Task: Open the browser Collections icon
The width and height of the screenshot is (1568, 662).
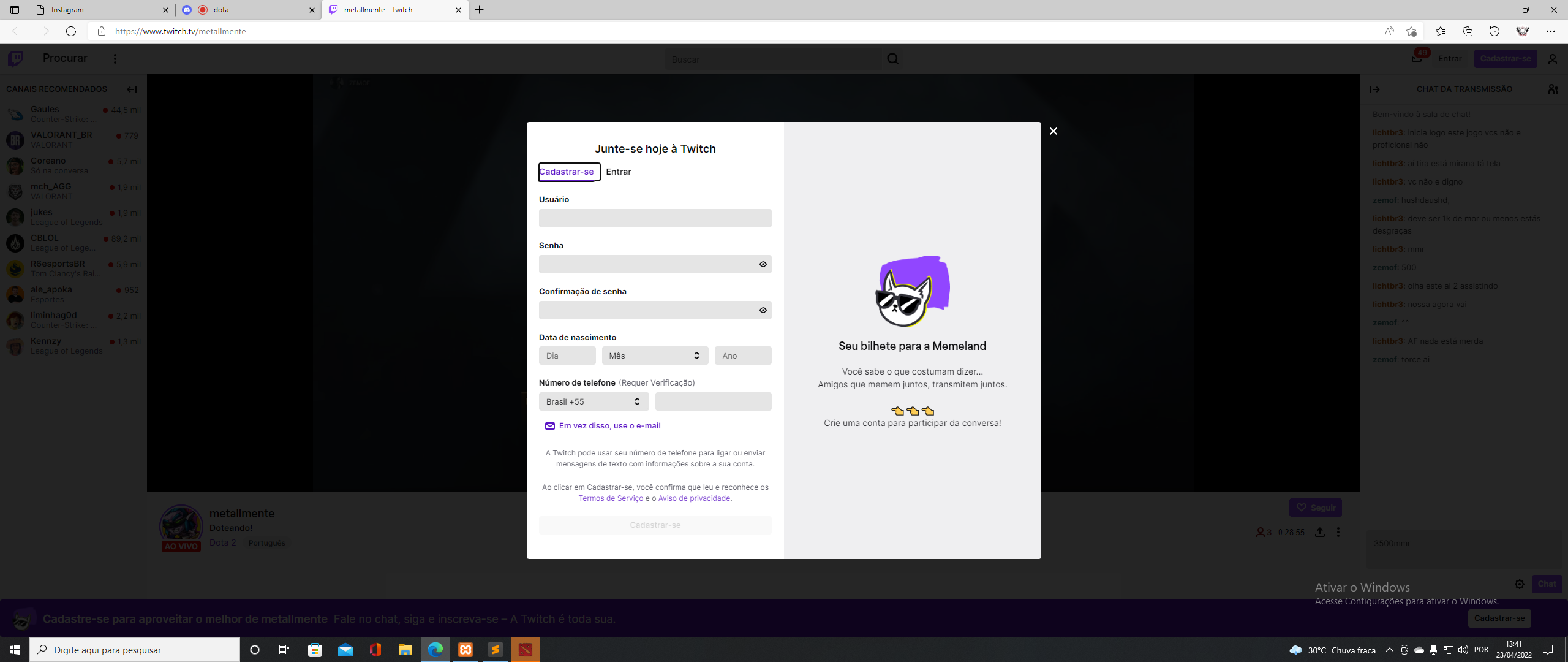Action: [1468, 31]
